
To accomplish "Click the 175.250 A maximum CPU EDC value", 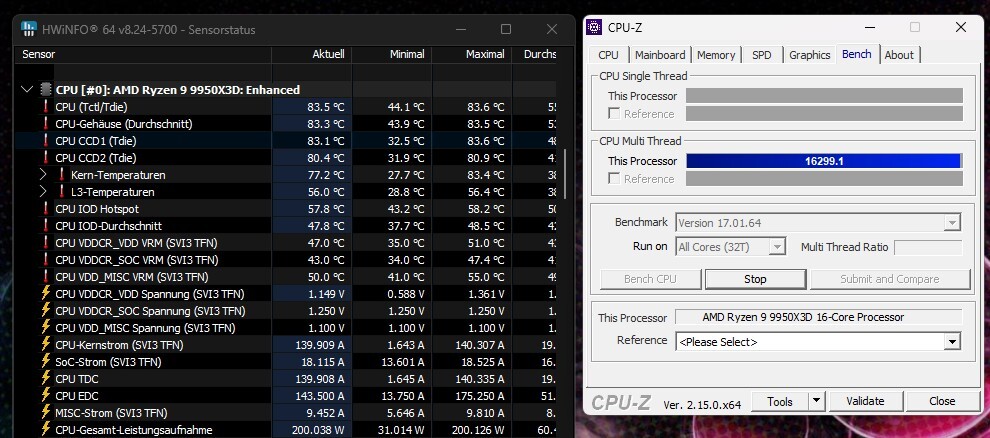I will [480, 396].
